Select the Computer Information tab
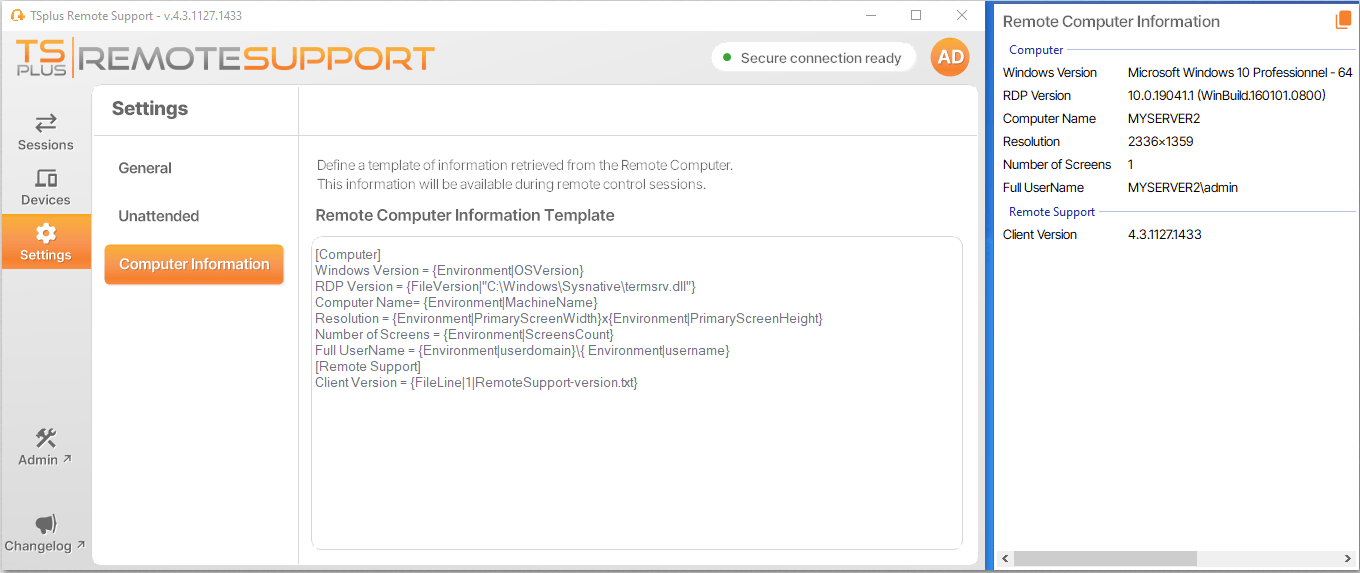The image size is (1360, 573). coord(194,264)
